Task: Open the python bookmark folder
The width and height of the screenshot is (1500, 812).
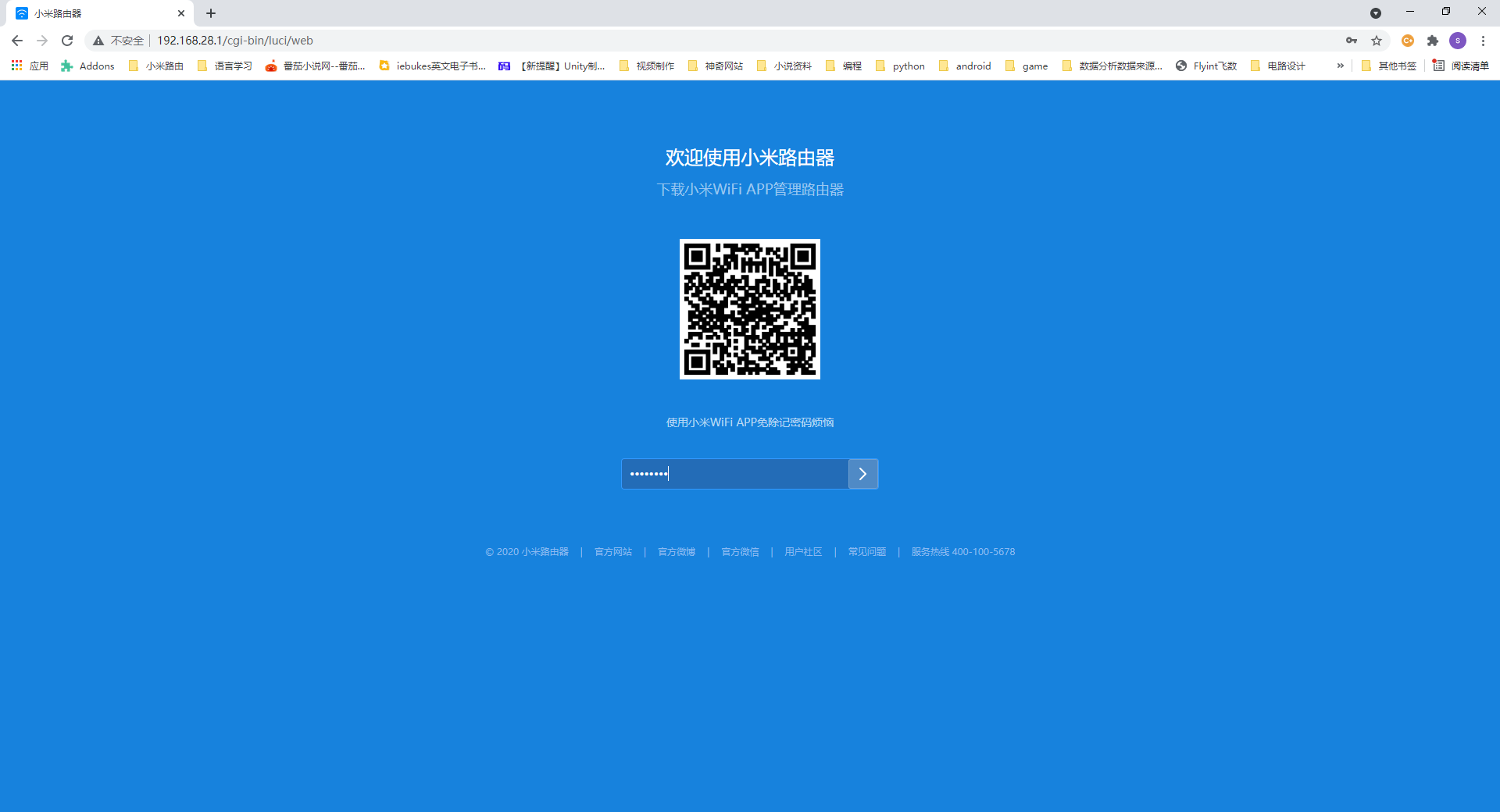Action: [x=900, y=66]
